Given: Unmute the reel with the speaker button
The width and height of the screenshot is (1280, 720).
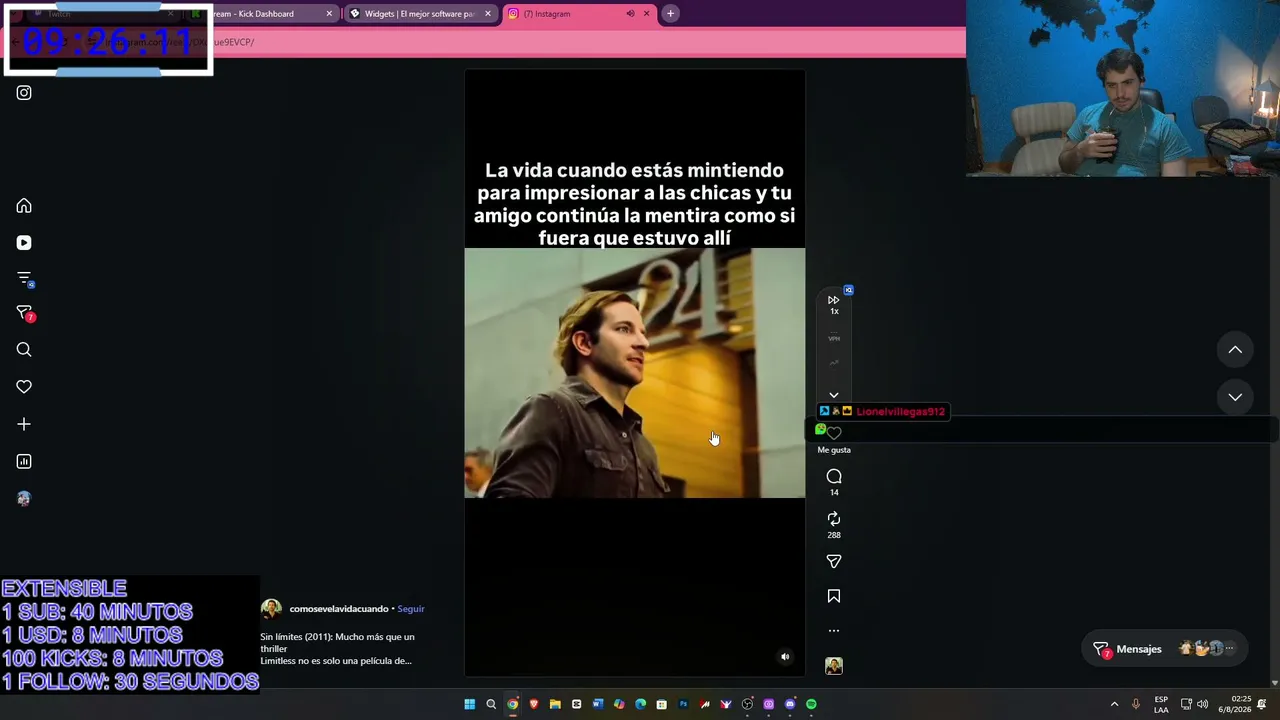Looking at the screenshot, I should click(x=785, y=657).
